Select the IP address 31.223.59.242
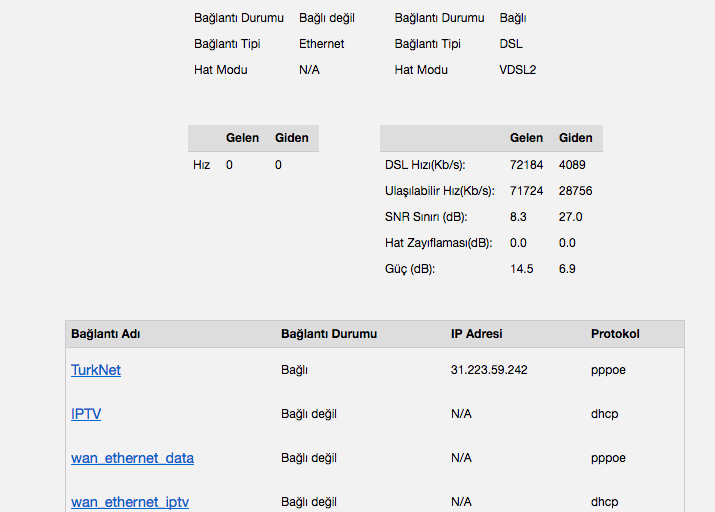 (489, 370)
